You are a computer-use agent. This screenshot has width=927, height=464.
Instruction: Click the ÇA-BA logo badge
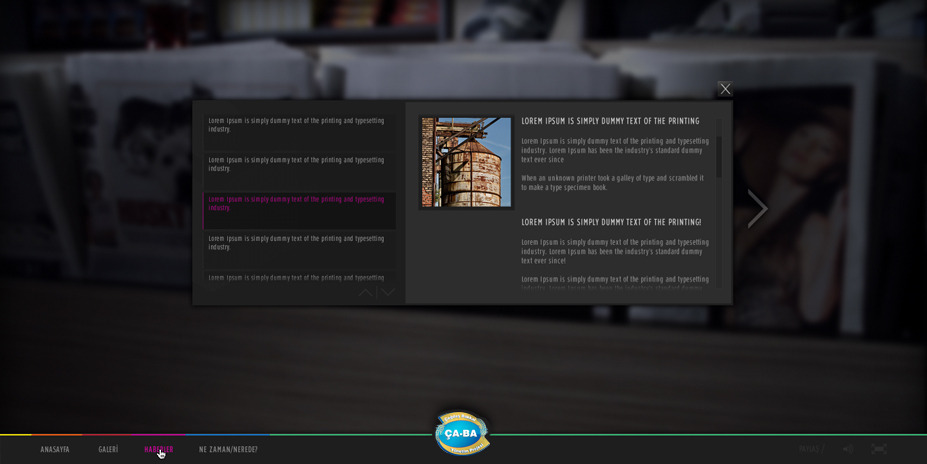462,433
